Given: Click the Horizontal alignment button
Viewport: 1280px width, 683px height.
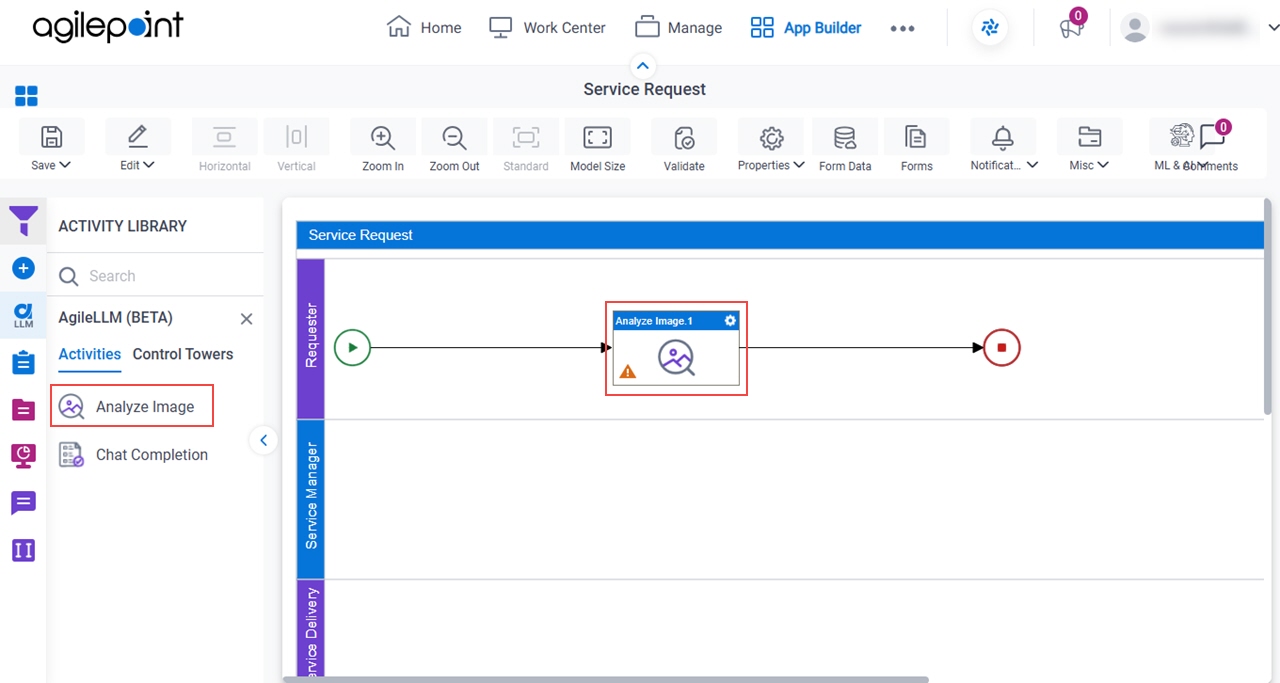Looking at the screenshot, I should pos(224,146).
